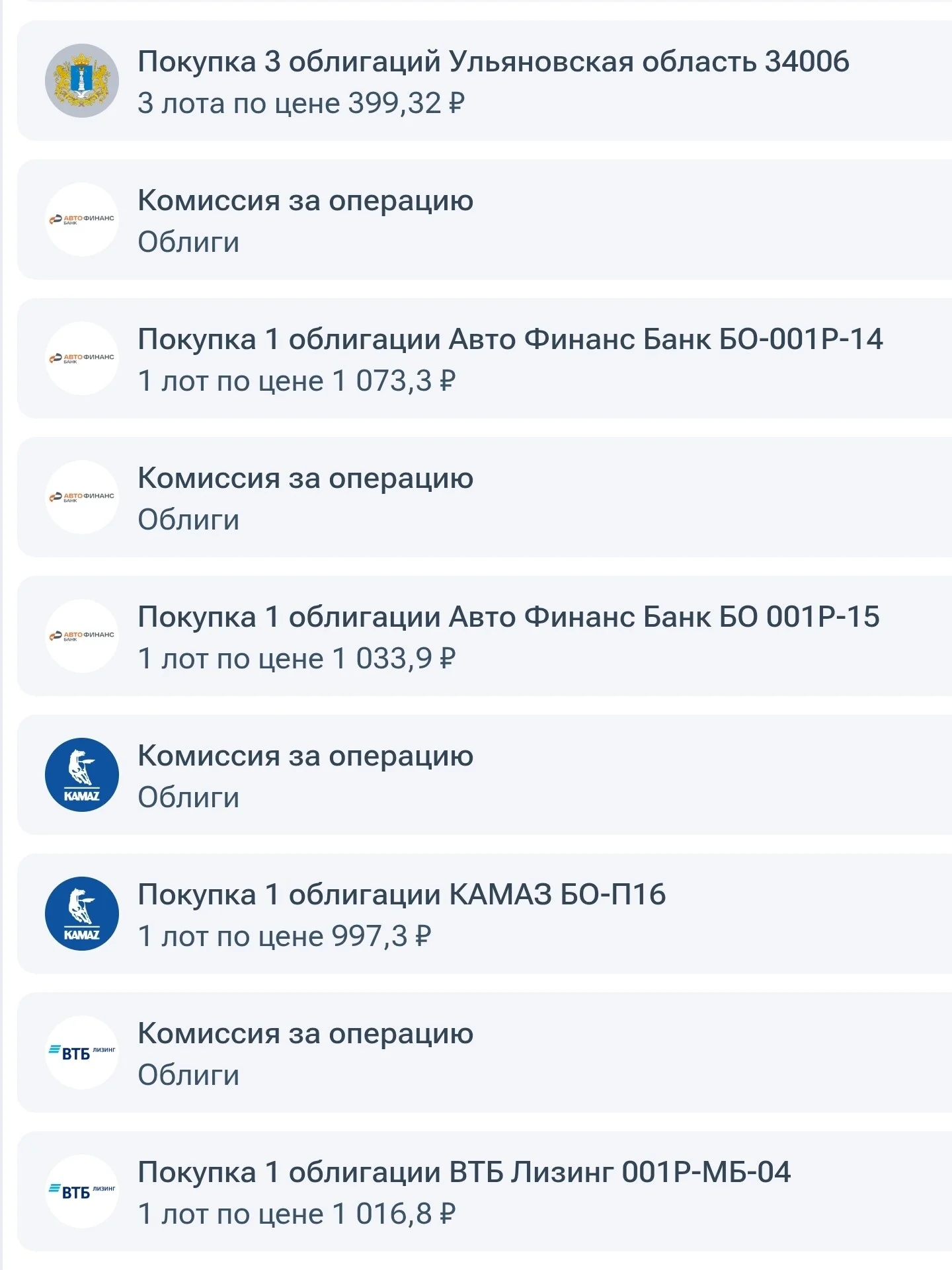Select the ВТБ Лизинг Комиссия за операцию entry
This screenshot has width=952, height=1270.
pyautogui.click(x=485, y=1052)
